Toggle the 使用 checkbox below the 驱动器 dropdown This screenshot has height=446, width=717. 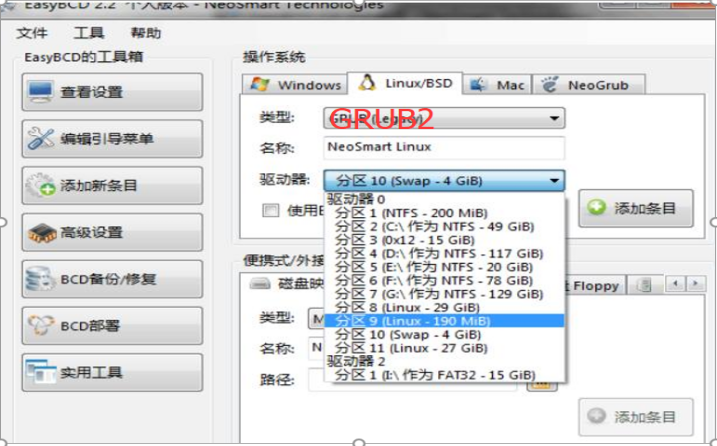[271, 210]
